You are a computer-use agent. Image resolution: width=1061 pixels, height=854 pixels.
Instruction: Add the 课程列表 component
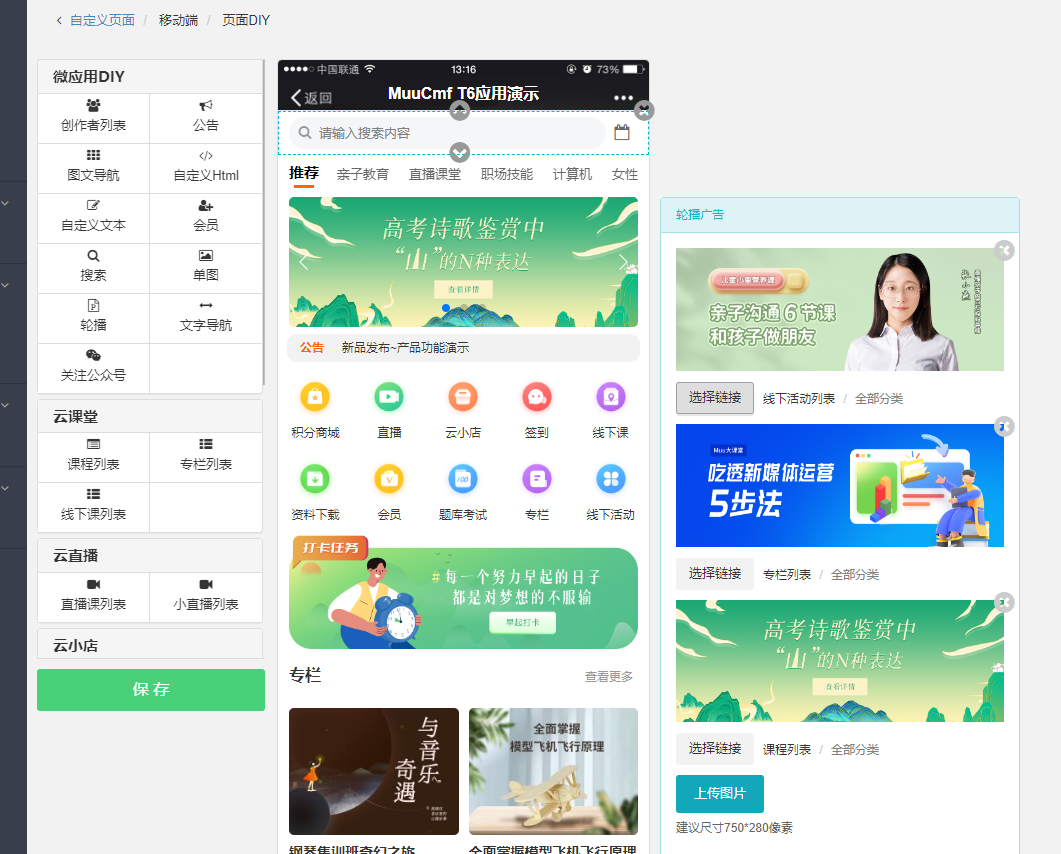coord(93,457)
